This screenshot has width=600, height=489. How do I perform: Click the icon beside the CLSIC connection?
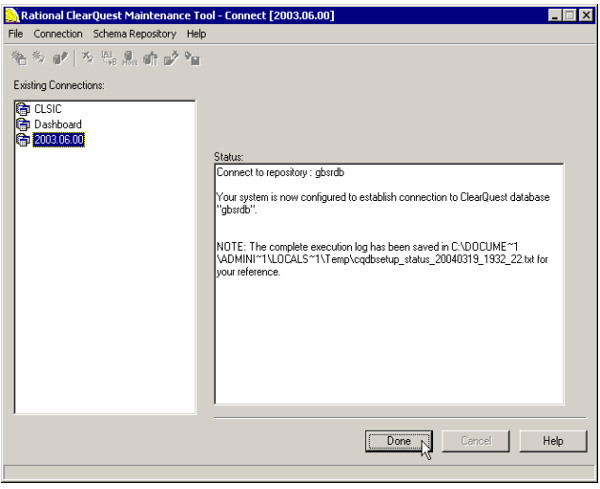(x=23, y=109)
